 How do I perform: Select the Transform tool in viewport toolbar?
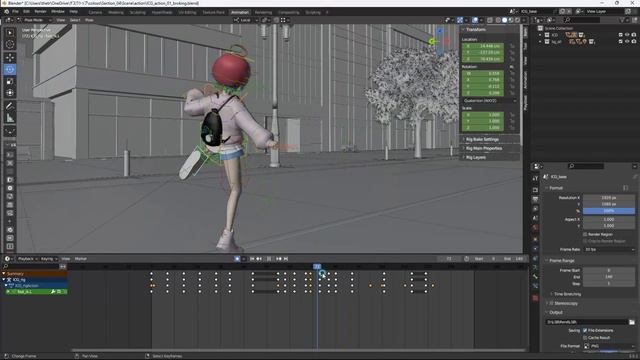pyautogui.click(x=10, y=93)
